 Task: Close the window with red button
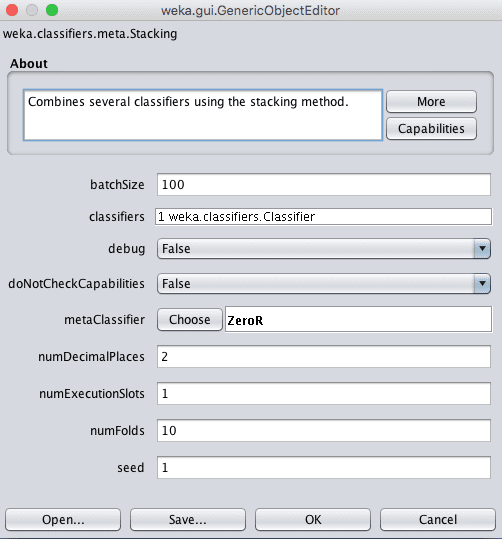(x=12, y=10)
